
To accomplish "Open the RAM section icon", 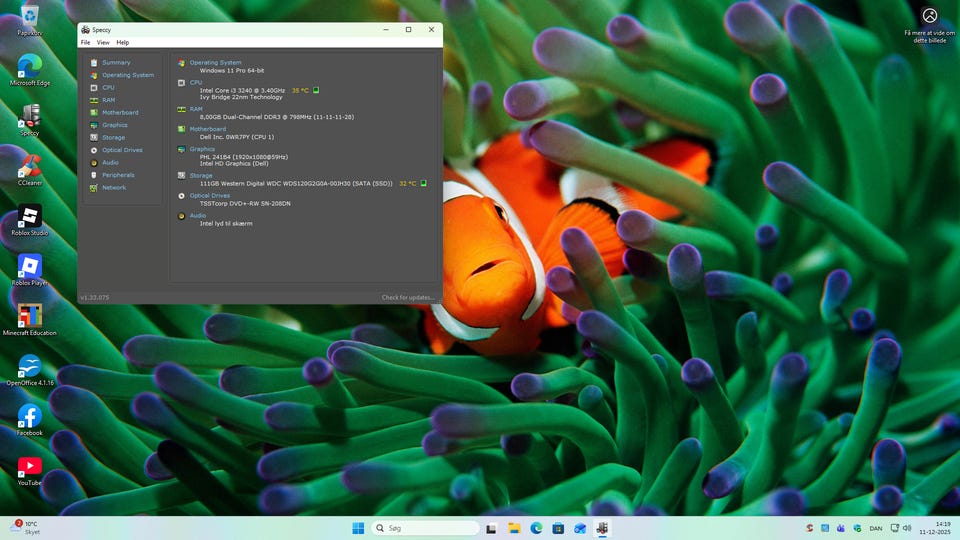I will pos(94,100).
